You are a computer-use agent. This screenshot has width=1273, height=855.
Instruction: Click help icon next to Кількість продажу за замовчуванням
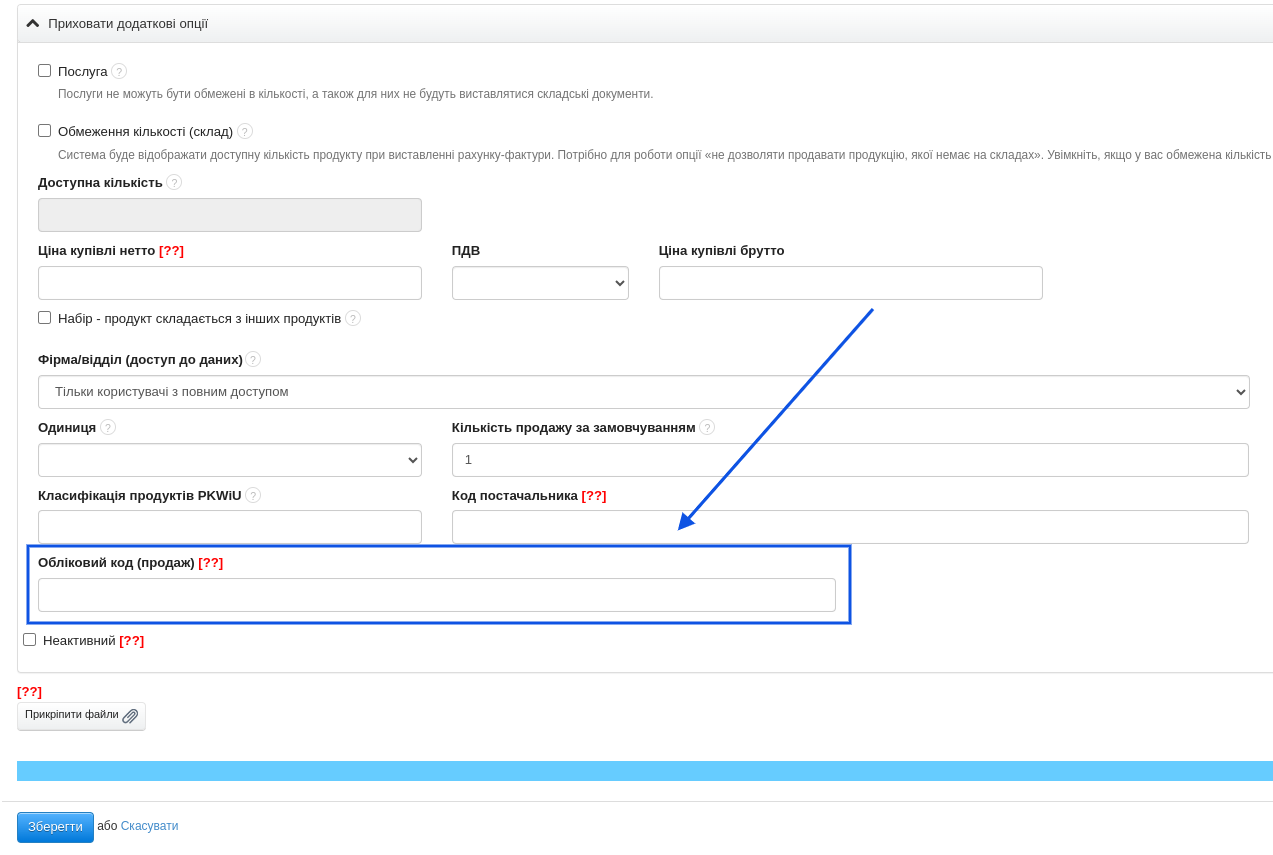(707, 427)
